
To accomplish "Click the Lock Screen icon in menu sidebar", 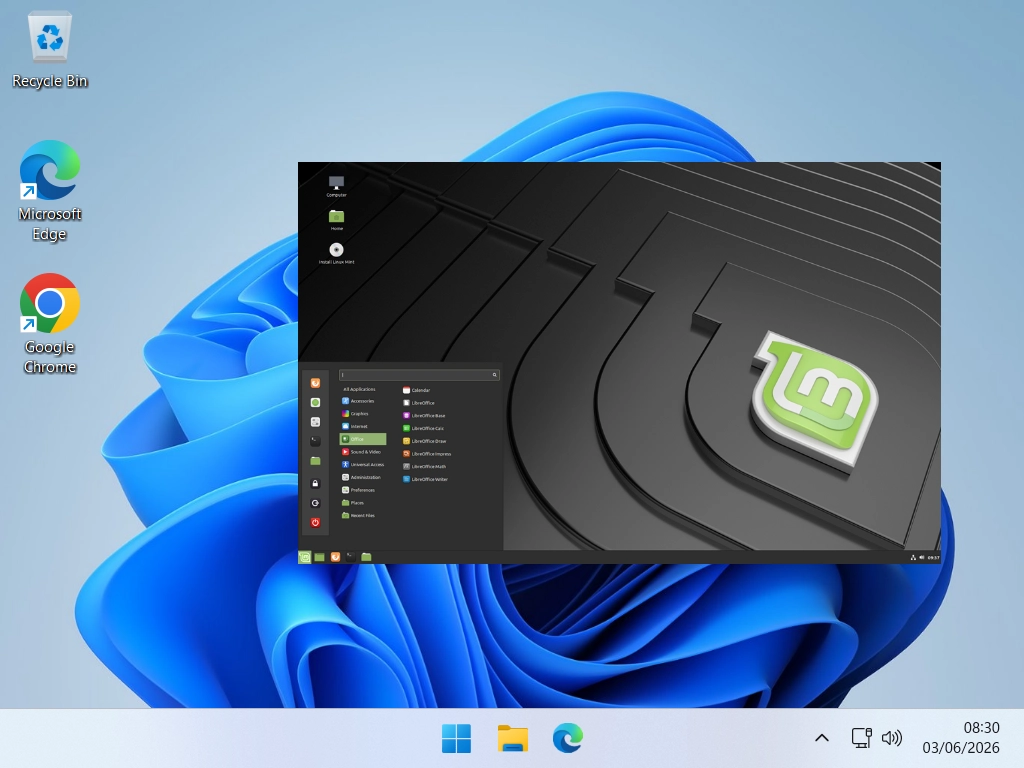I will [315, 484].
